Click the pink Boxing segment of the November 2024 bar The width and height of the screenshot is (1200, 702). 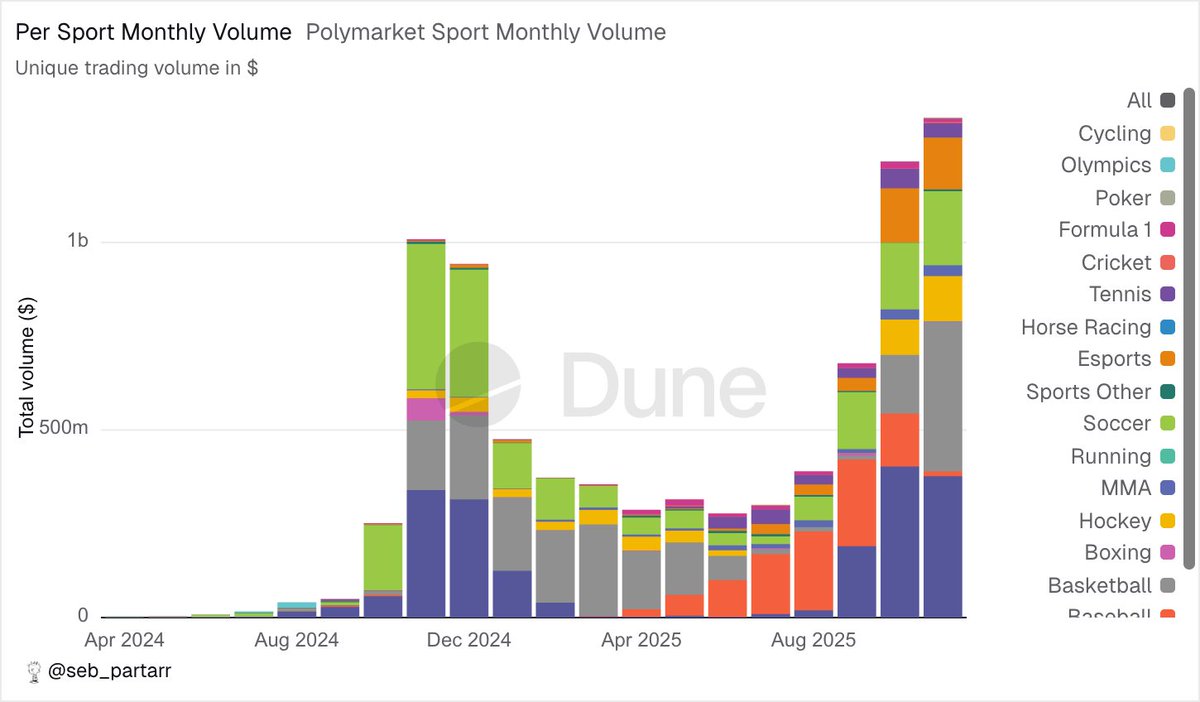[427, 409]
